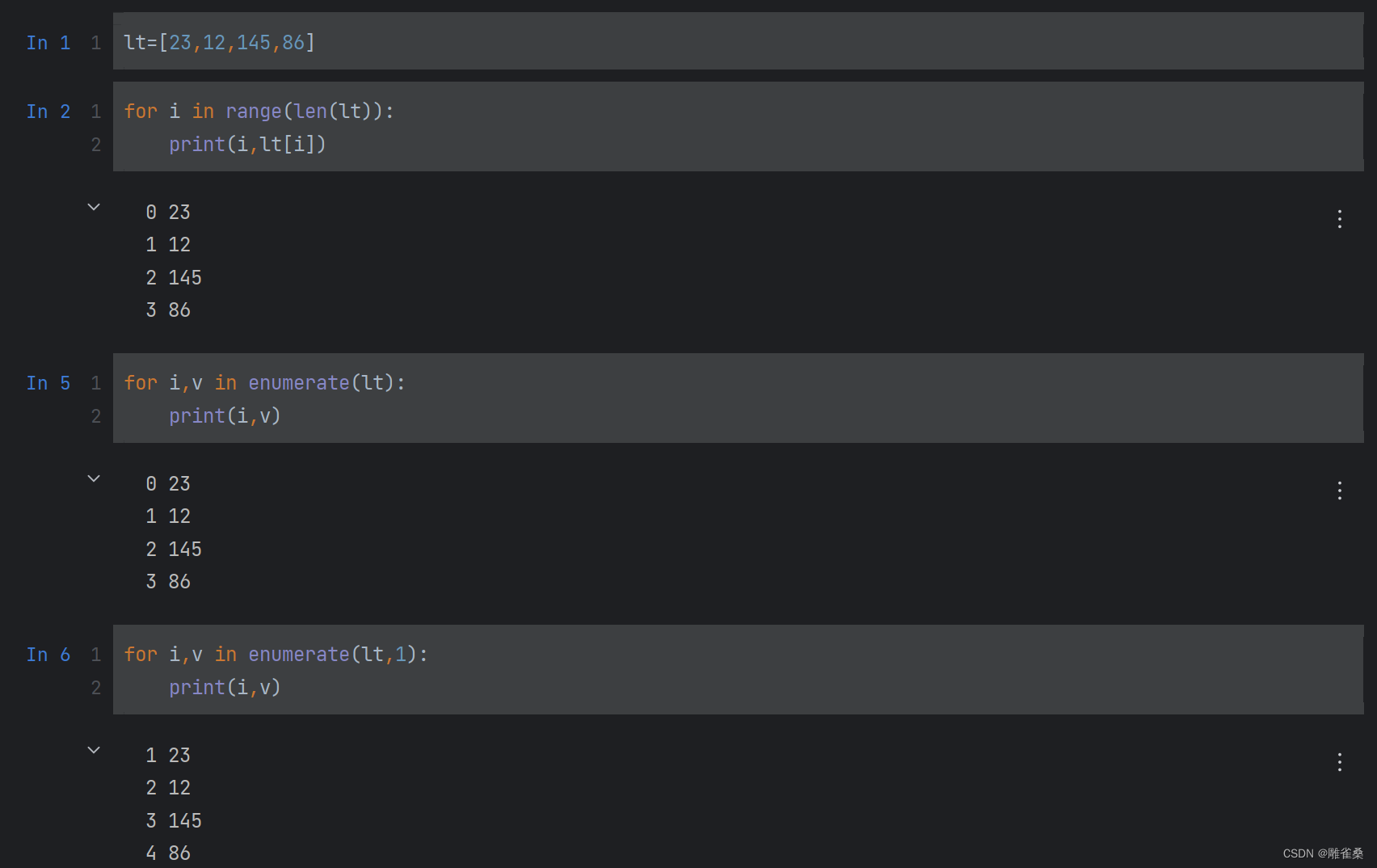Screen dimensions: 1377x868
Task: Collapse the output under the enumerate(lt) cell
Action: [x=94, y=478]
